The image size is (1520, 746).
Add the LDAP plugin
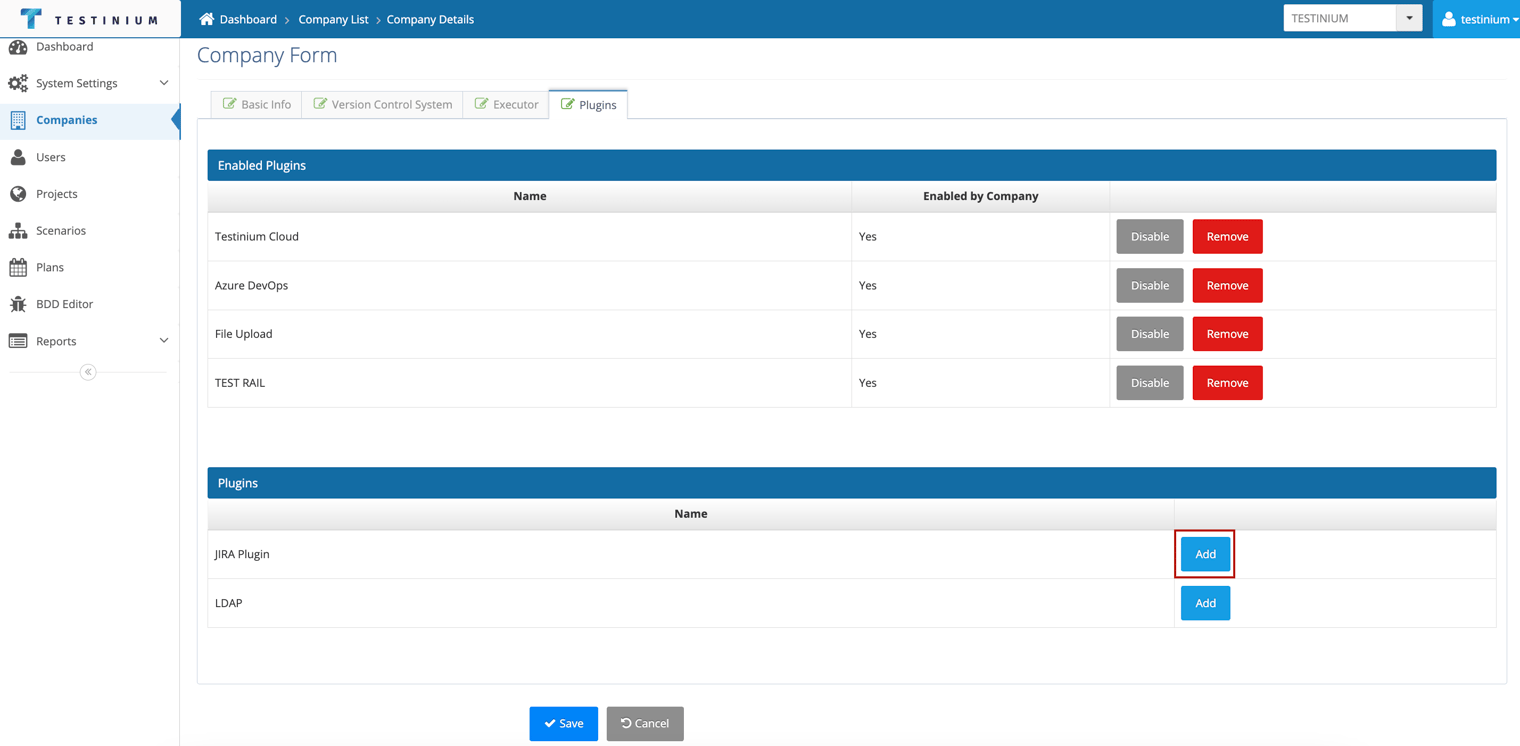pyautogui.click(x=1205, y=603)
